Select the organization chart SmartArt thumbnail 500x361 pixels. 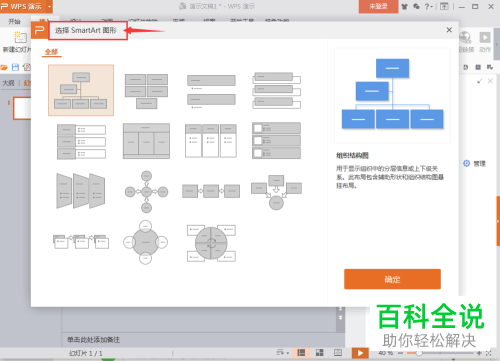click(x=81, y=90)
